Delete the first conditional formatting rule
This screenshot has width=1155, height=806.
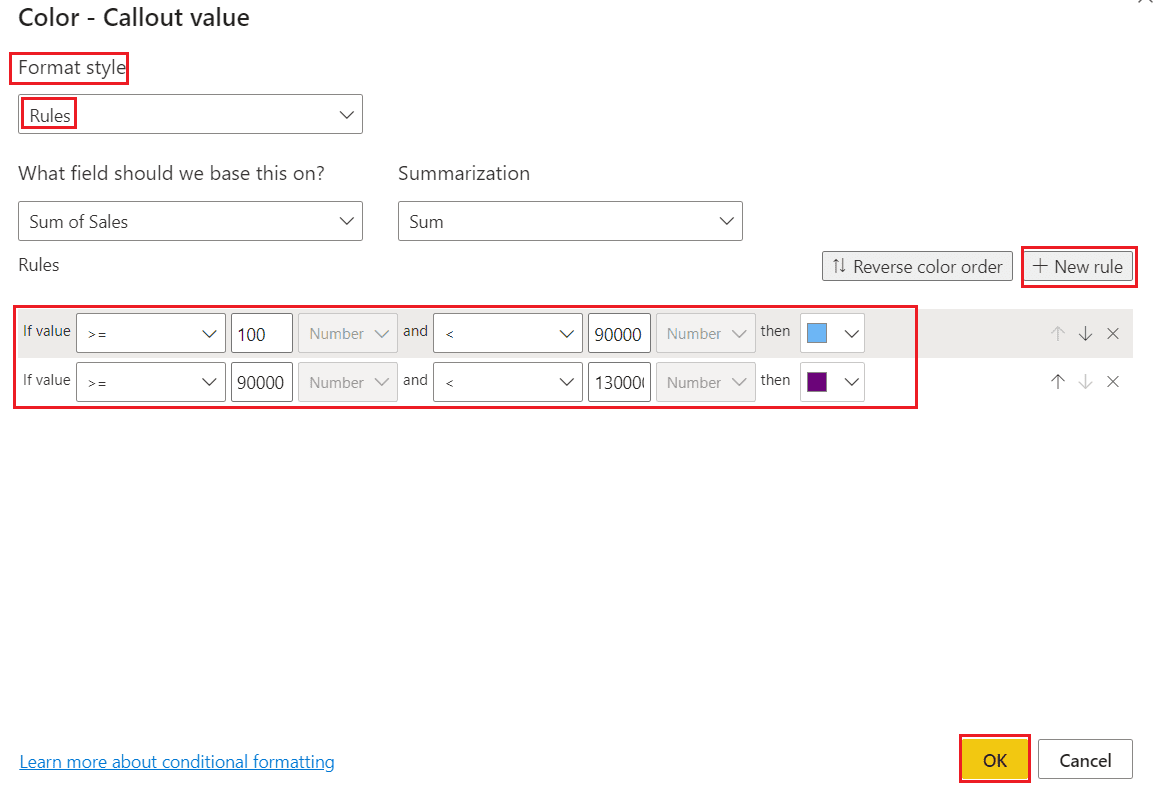(x=1113, y=332)
